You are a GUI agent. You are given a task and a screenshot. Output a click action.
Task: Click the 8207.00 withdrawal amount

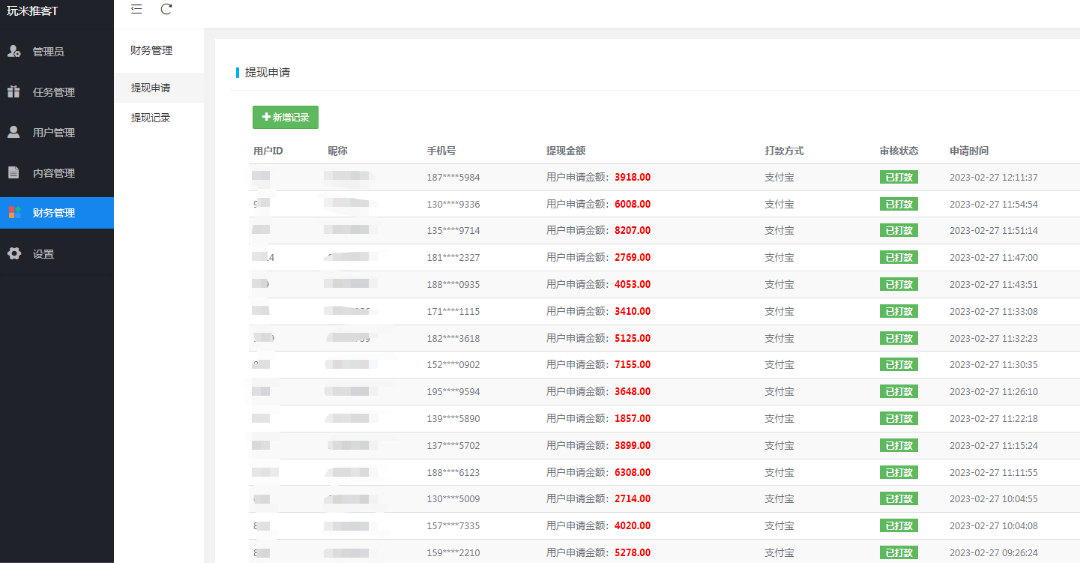632,231
